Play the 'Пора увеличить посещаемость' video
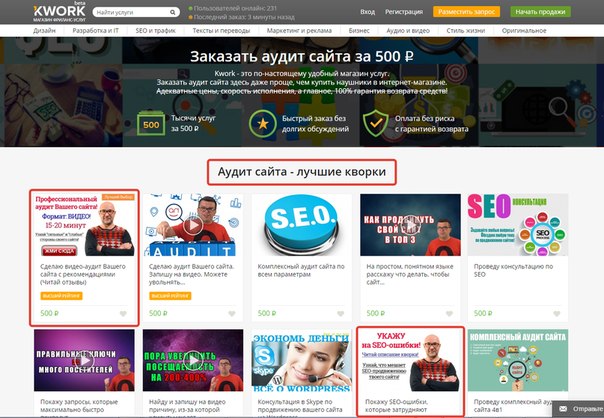Viewport: 604px width, 418px height. [x=193, y=360]
